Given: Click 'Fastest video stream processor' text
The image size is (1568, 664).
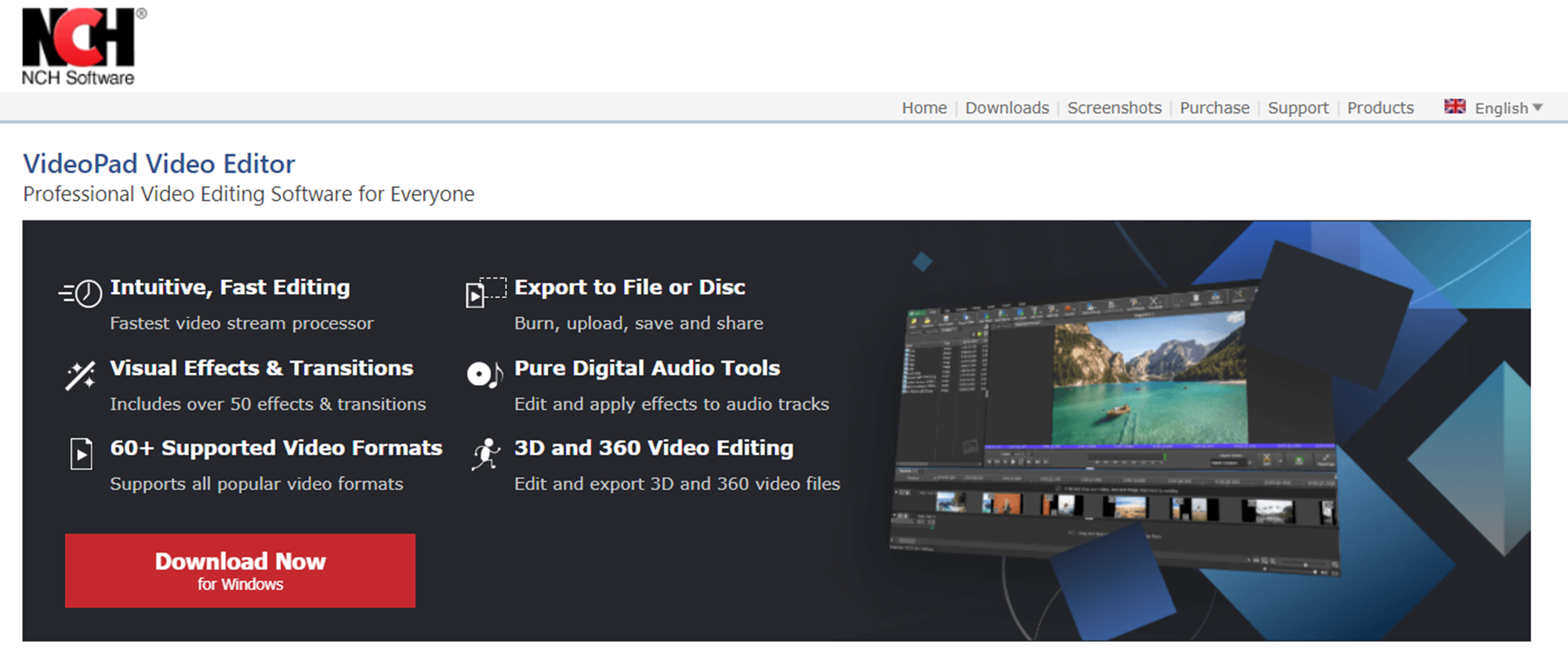Looking at the screenshot, I should coord(241,324).
